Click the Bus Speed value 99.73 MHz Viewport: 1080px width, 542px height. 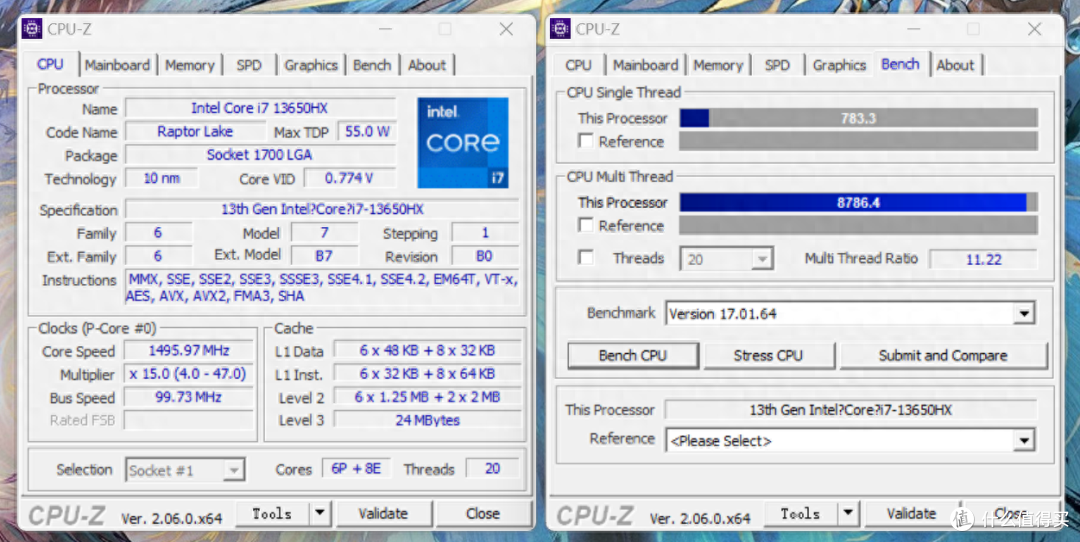189,397
